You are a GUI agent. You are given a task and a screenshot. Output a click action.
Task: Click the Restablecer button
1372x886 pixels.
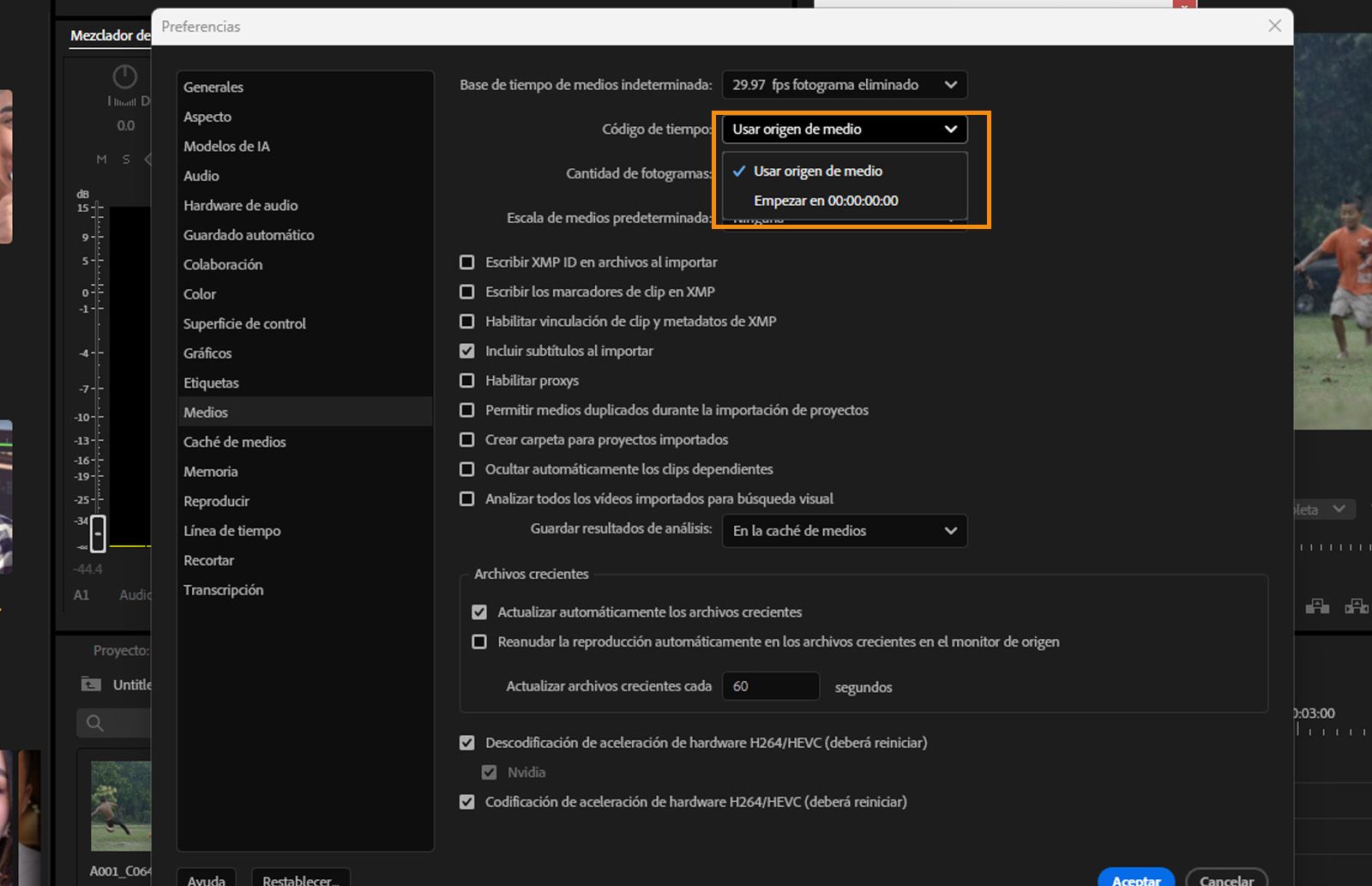299,880
